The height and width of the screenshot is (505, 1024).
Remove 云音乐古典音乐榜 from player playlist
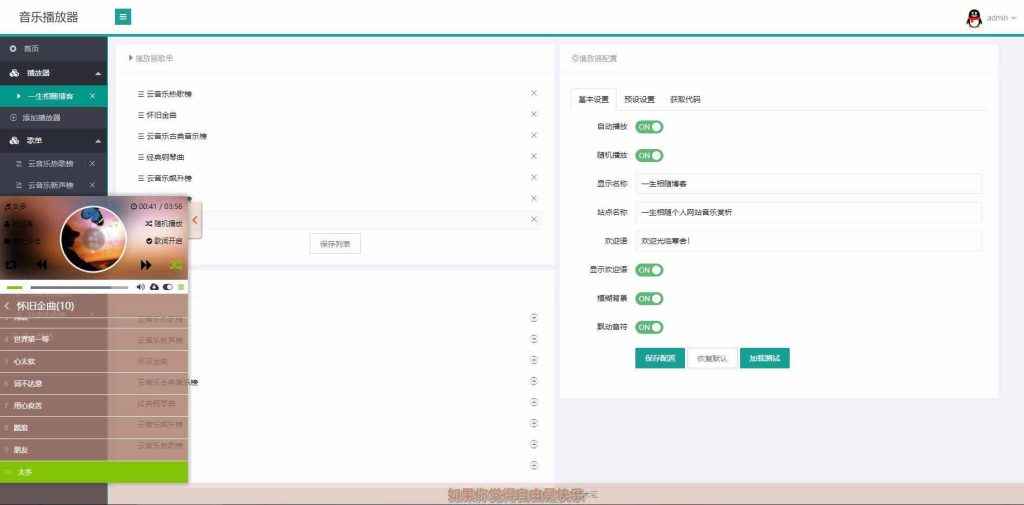[x=534, y=135]
